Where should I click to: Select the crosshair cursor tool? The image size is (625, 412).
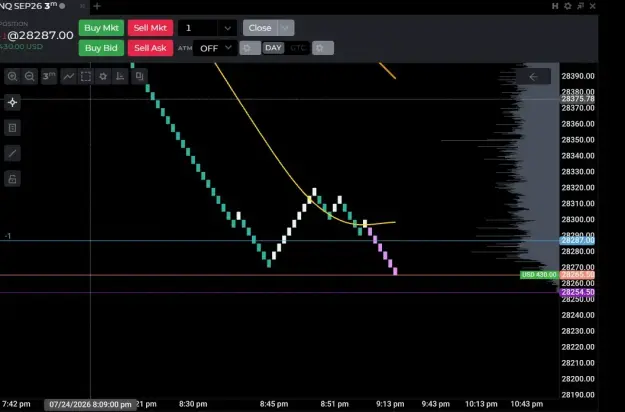point(12,102)
